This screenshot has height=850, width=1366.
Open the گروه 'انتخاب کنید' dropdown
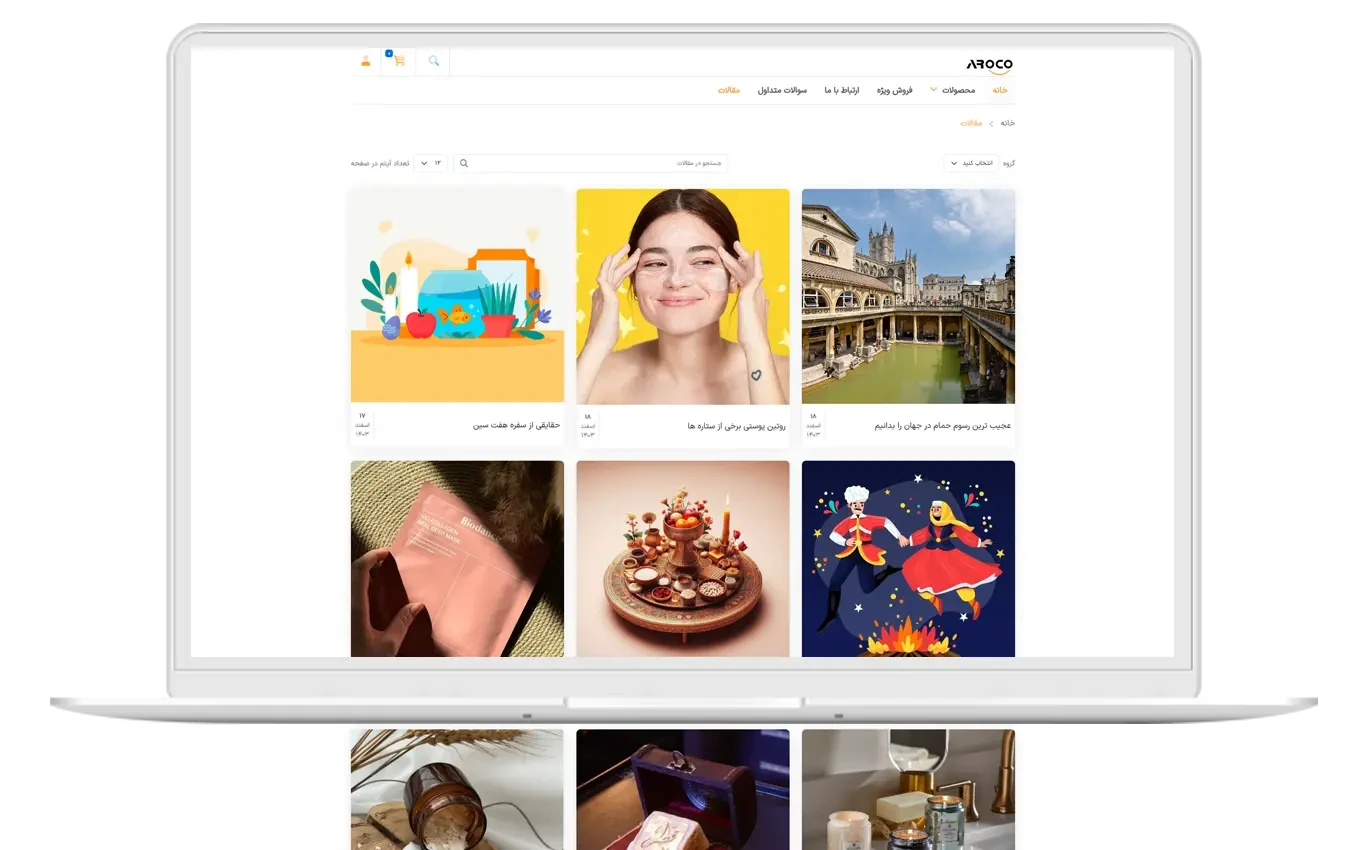(970, 163)
